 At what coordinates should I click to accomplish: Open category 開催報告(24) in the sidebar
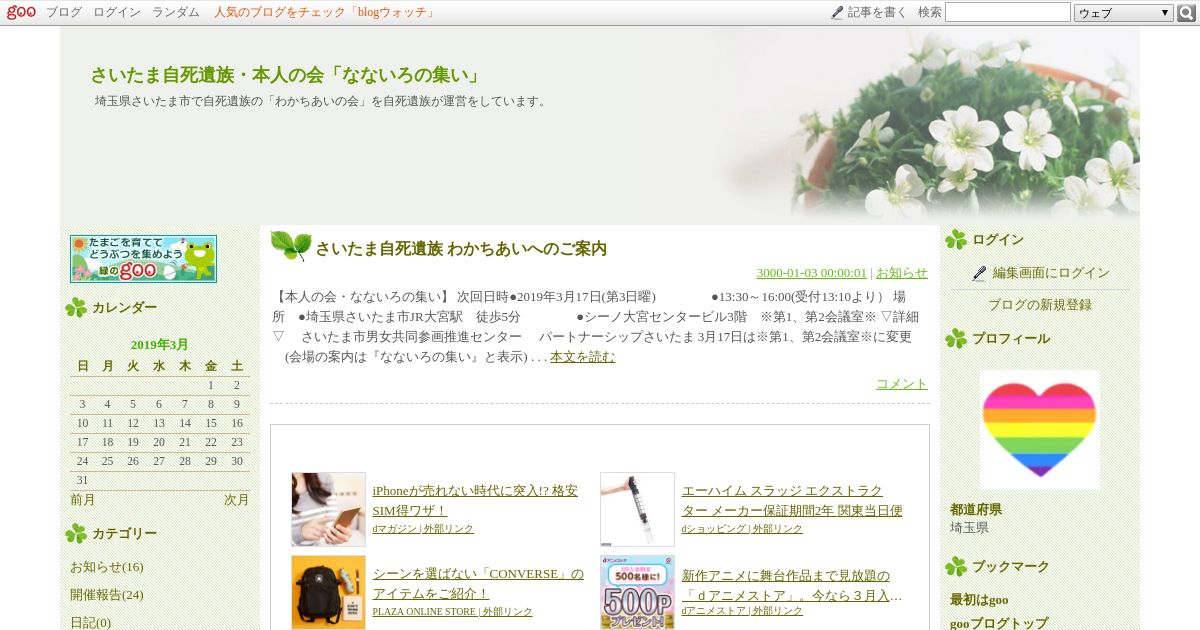(107, 595)
